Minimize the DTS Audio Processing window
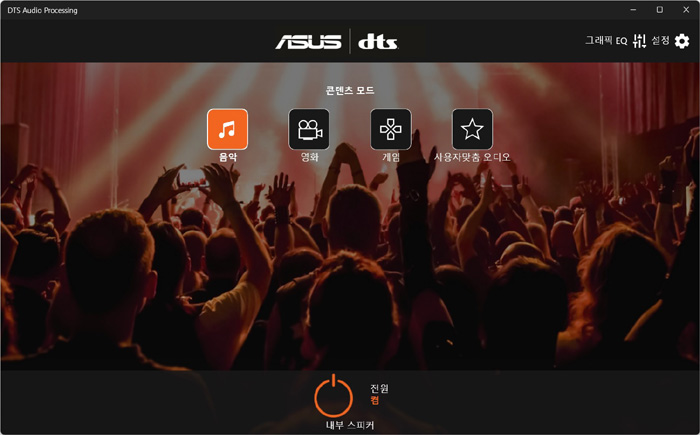This screenshot has height=435, width=700. 633,10
